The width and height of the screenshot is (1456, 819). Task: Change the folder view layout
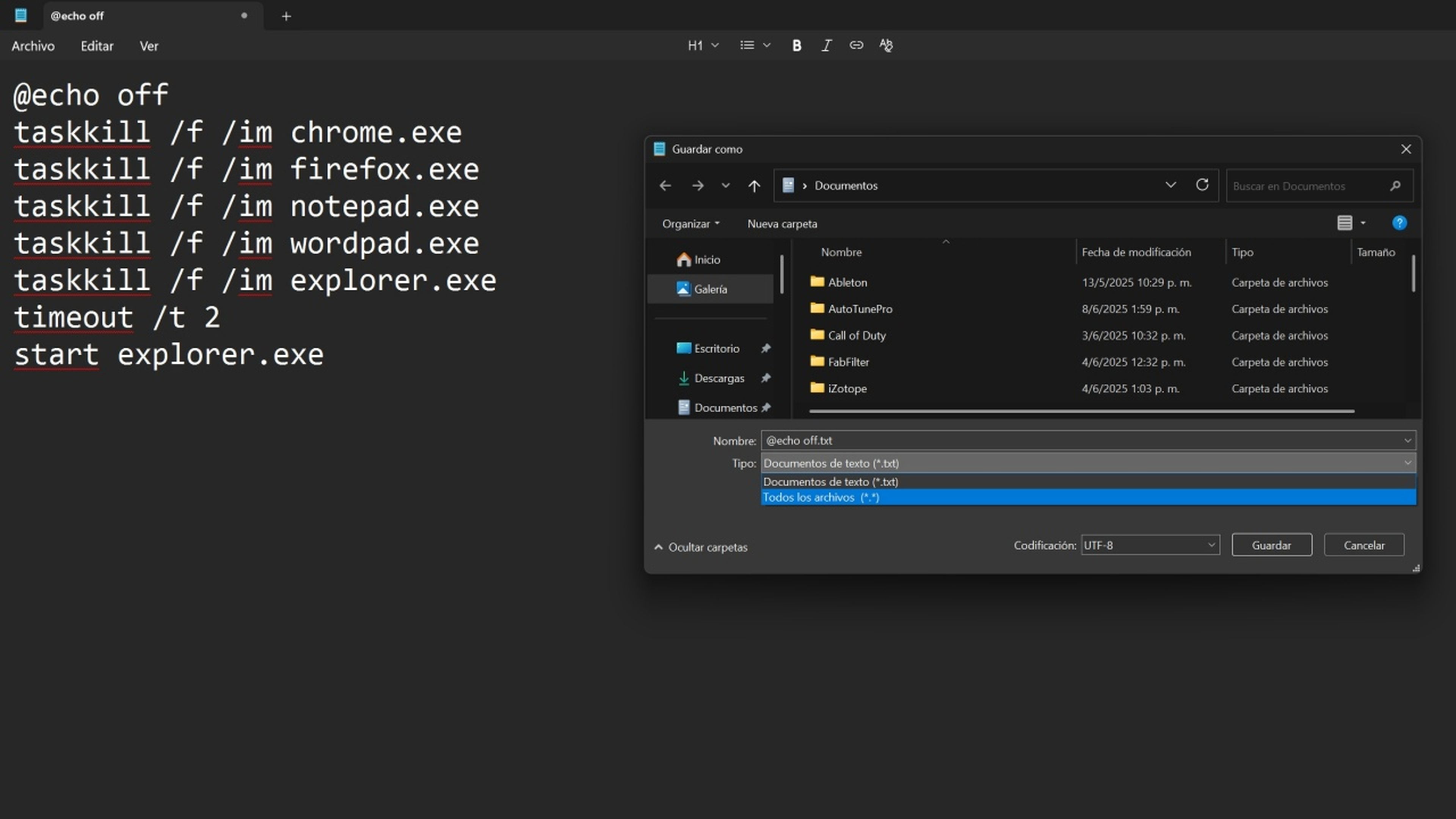click(x=1345, y=223)
